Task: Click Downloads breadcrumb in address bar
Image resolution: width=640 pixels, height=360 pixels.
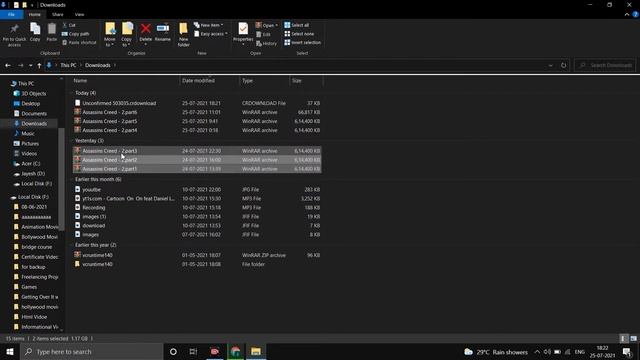Action: coord(98,65)
